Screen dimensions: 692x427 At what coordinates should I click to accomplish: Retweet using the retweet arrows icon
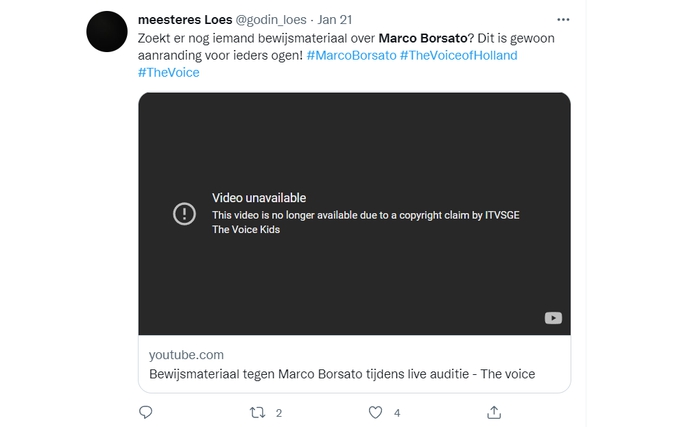click(257, 412)
